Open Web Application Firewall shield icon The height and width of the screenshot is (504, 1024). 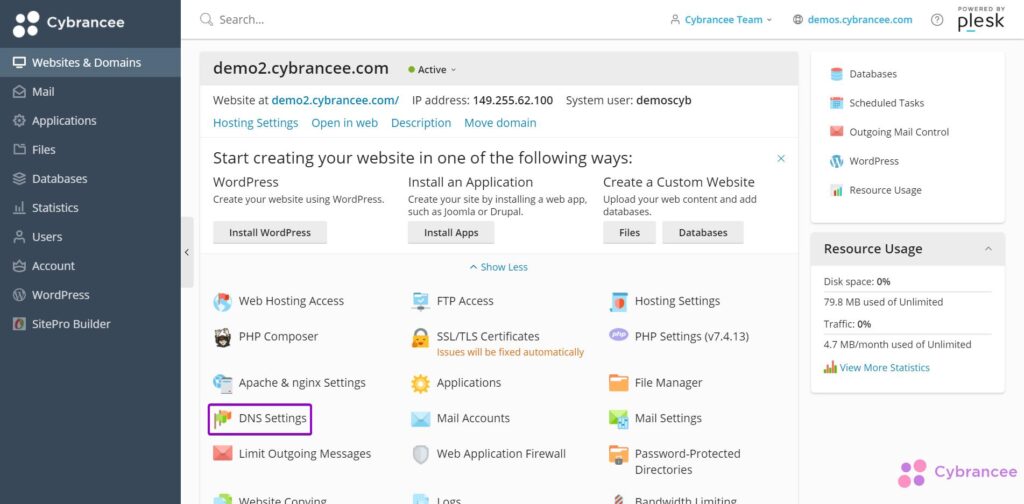421,454
